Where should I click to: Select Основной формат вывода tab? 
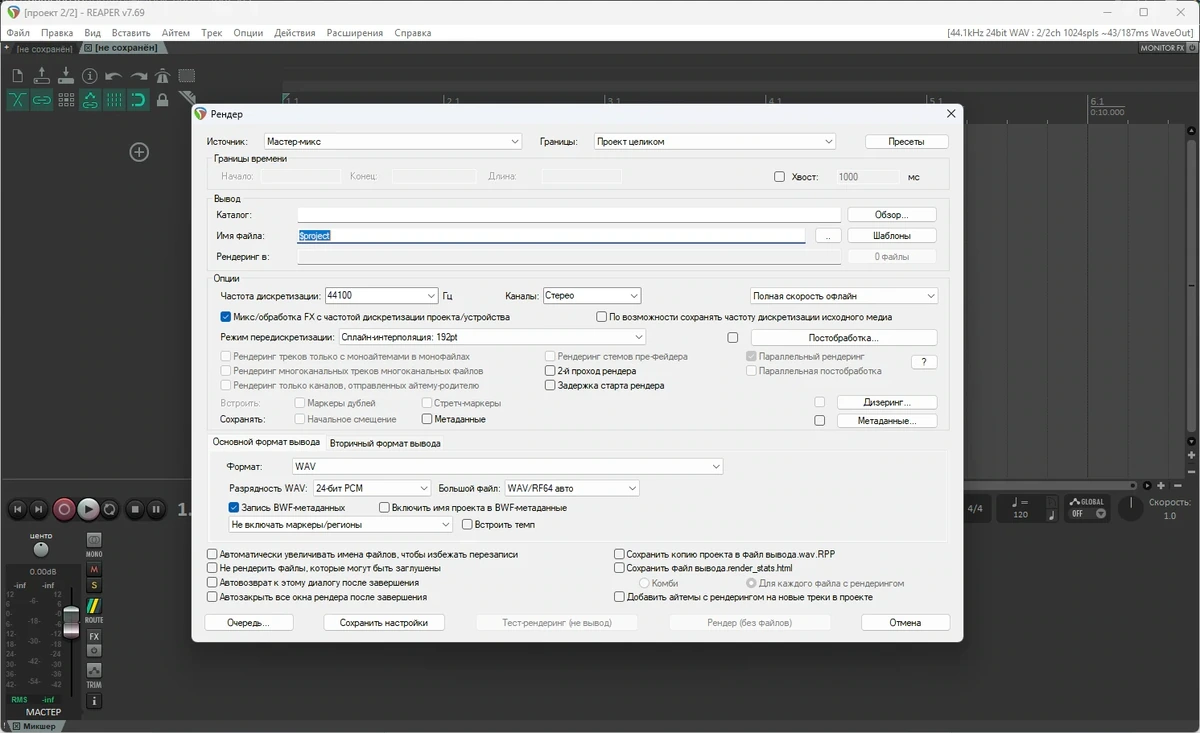[266, 442]
